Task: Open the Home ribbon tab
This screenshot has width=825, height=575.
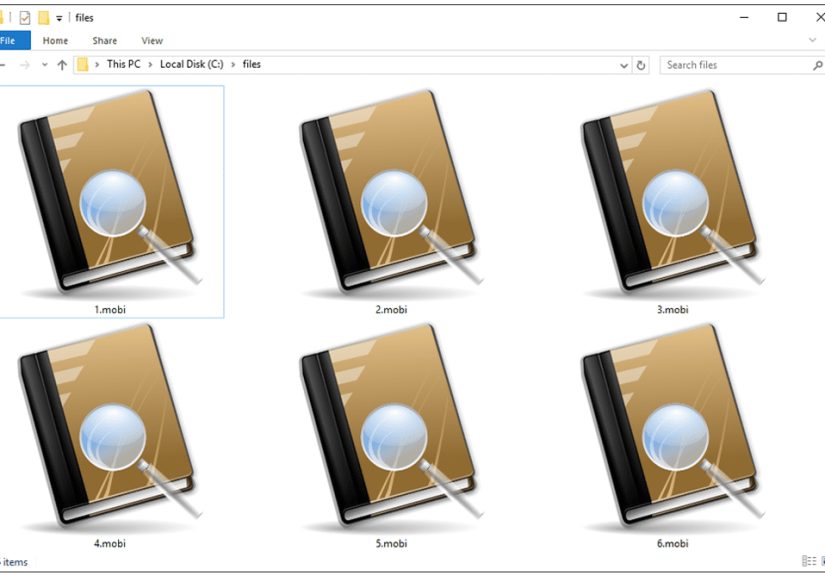Action: coord(55,41)
